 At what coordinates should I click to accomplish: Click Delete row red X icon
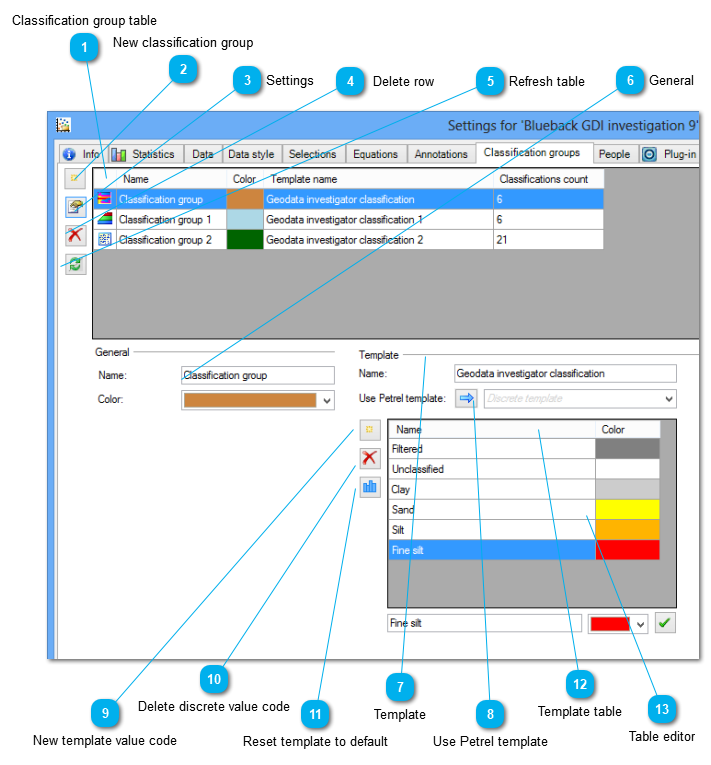click(x=75, y=235)
